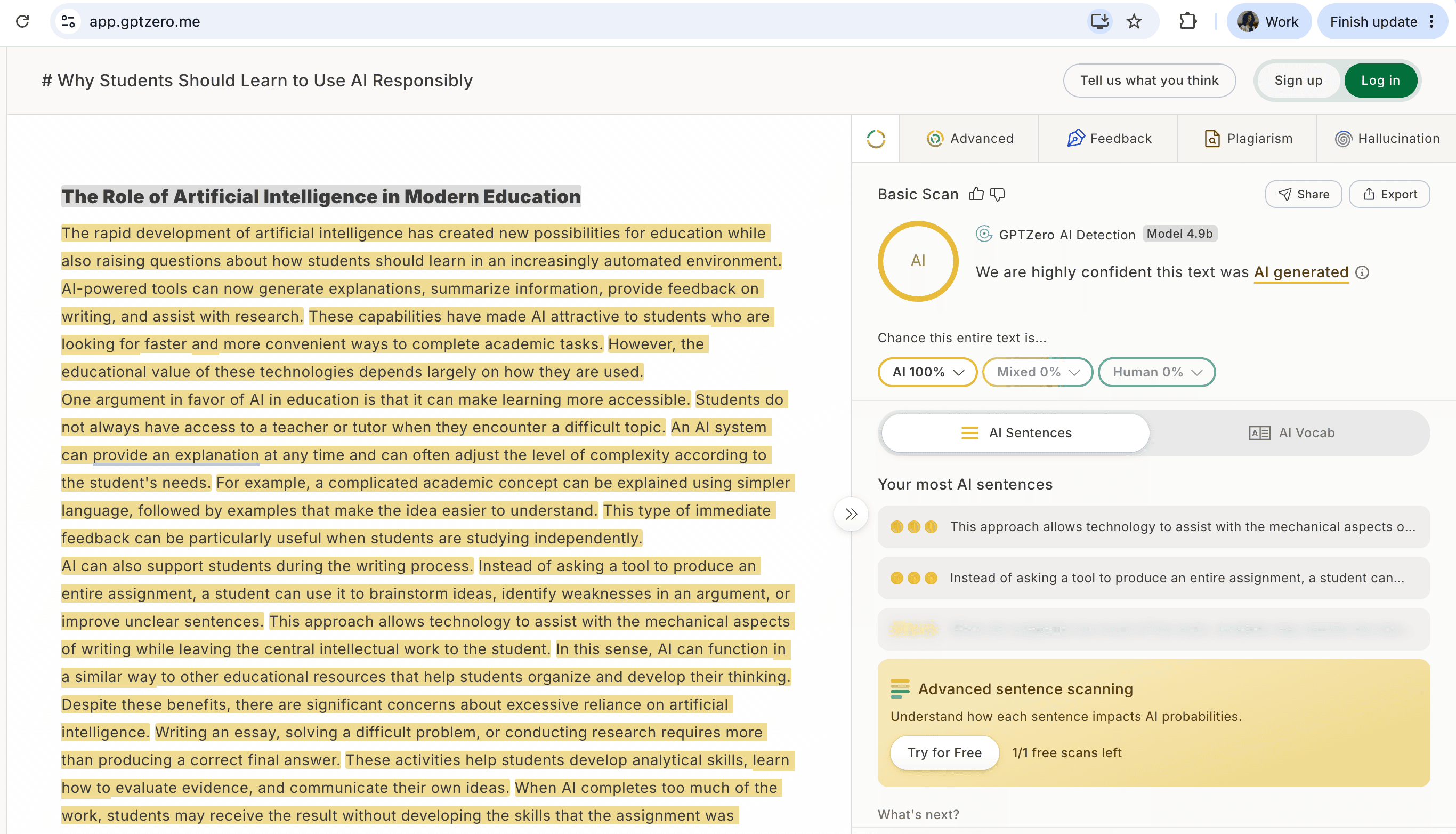The image size is (1456, 834).
Task: Click the AI result circle gauge
Action: point(918,261)
